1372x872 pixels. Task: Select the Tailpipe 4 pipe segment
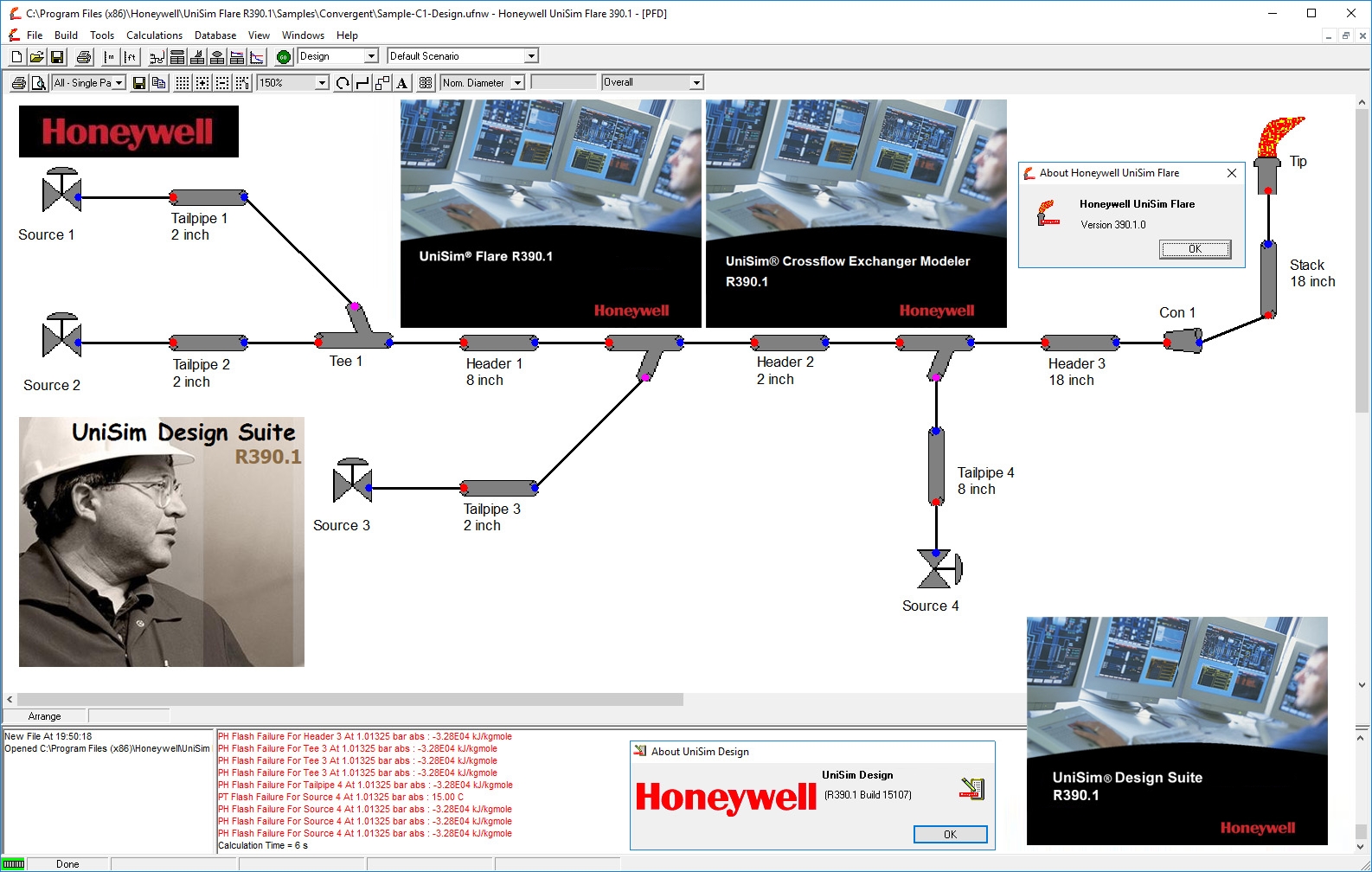coord(936,466)
